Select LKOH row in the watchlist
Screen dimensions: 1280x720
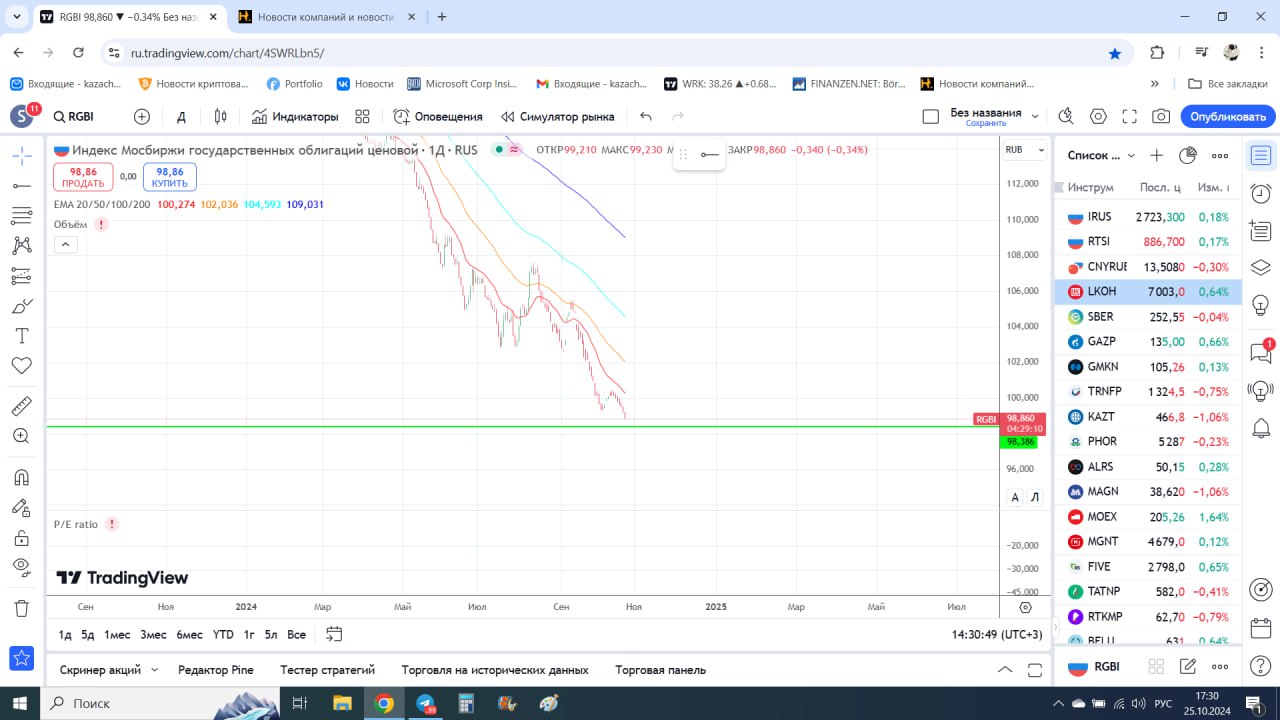click(x=1147, y=291)
